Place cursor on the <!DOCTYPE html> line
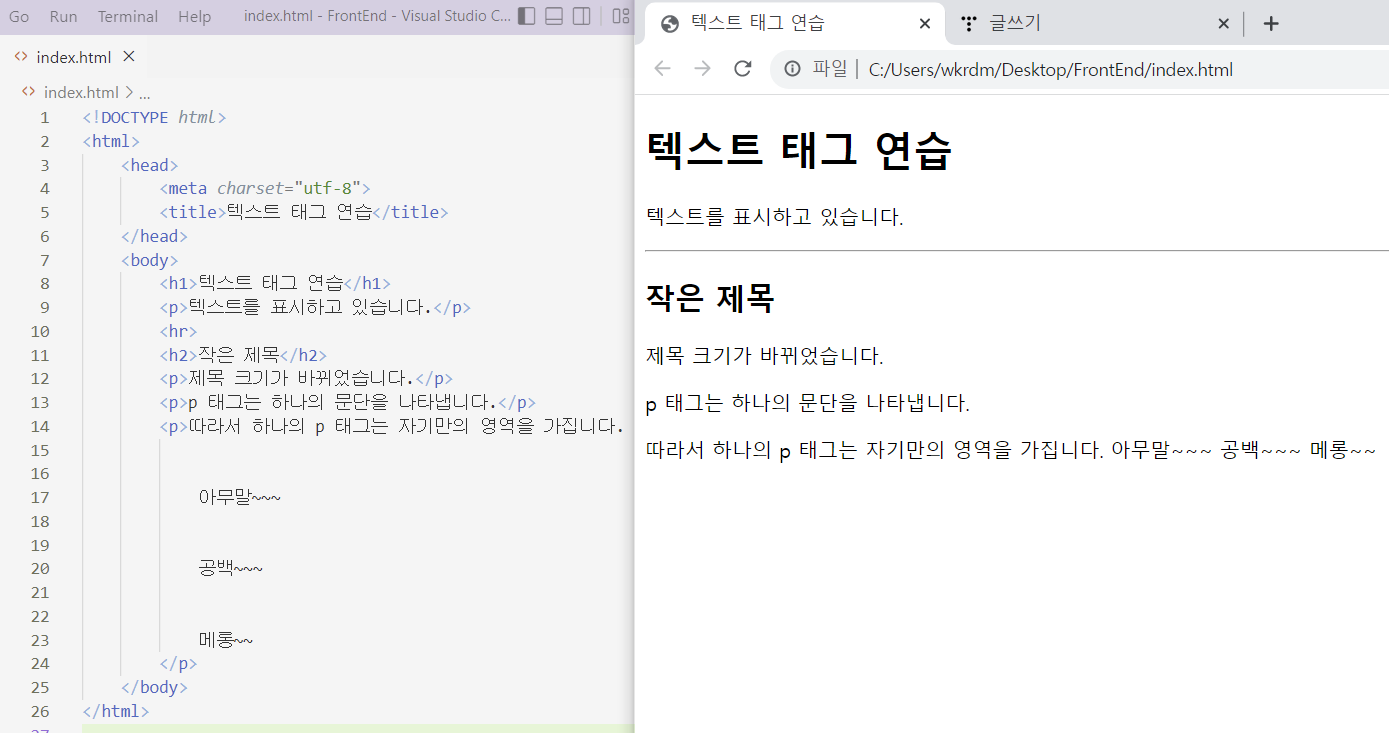This screenshot has height=733, width=1389. click(x=154, y=117)
